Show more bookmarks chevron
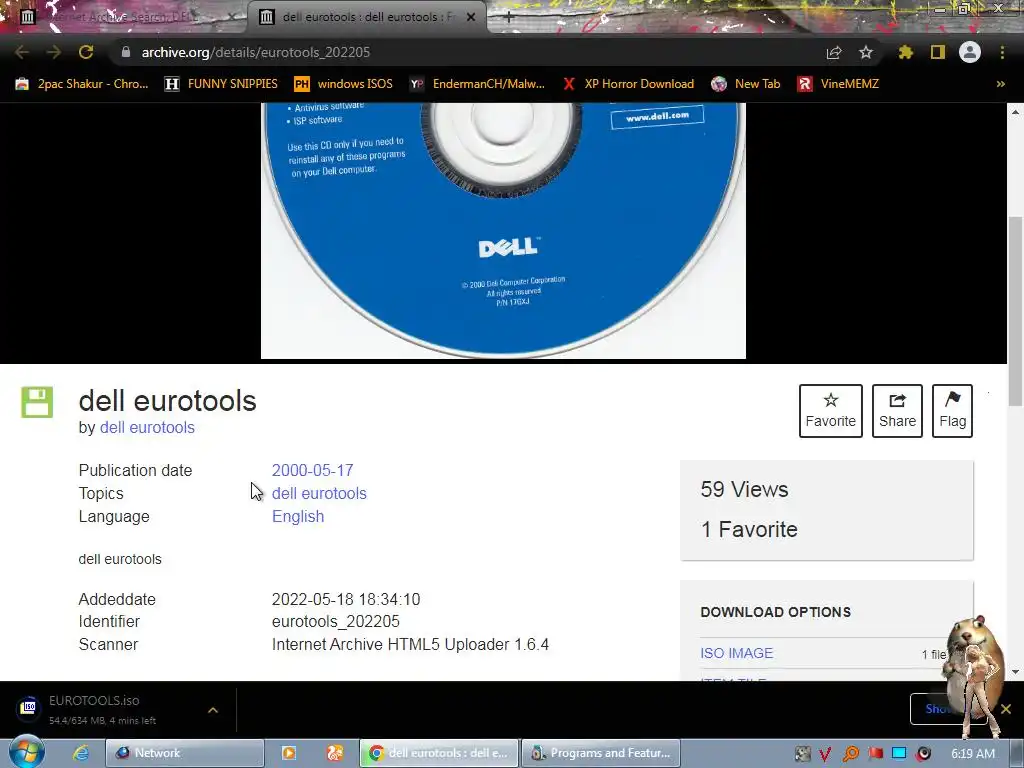 (x=1000, y=84)
